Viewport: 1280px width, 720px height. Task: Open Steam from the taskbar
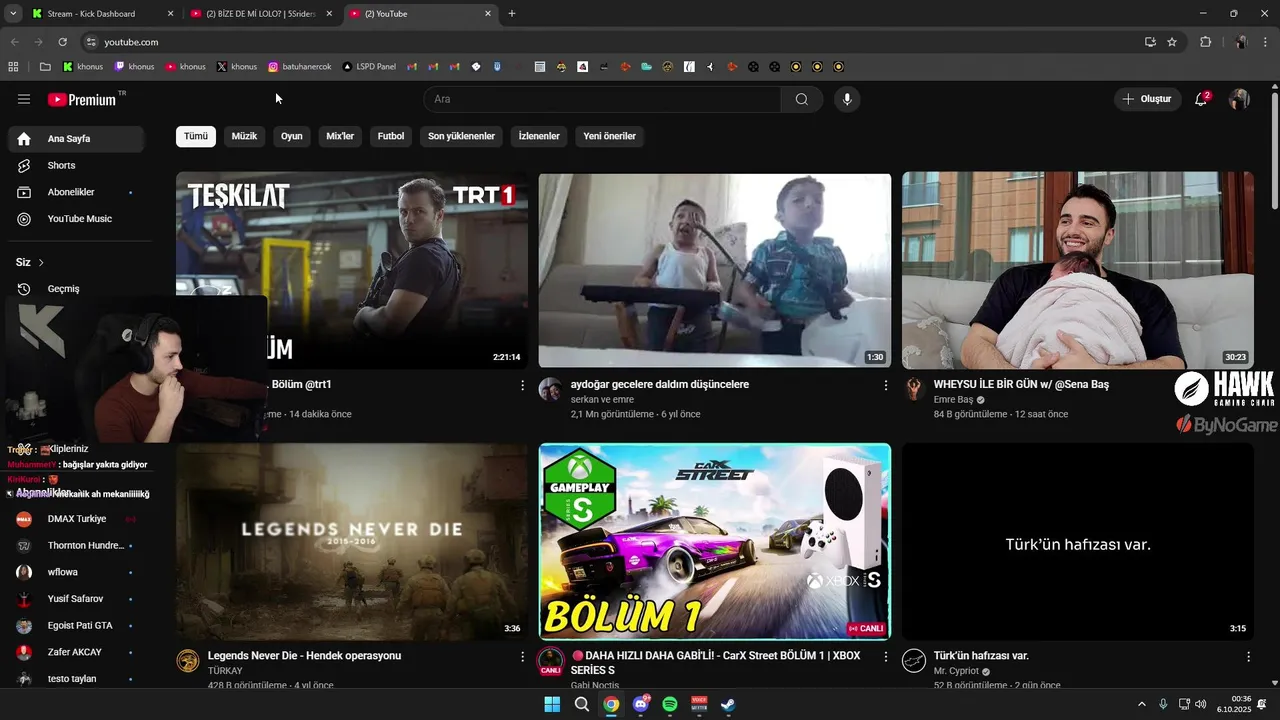pos(728,704)
